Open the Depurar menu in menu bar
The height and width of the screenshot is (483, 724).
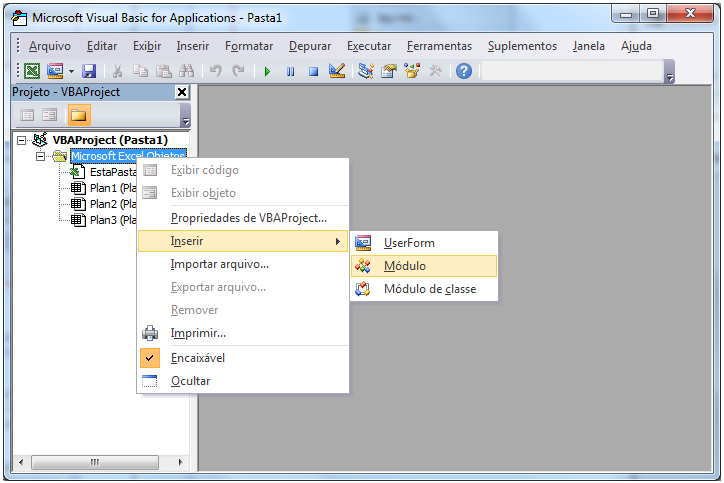(x=310, y=46)
